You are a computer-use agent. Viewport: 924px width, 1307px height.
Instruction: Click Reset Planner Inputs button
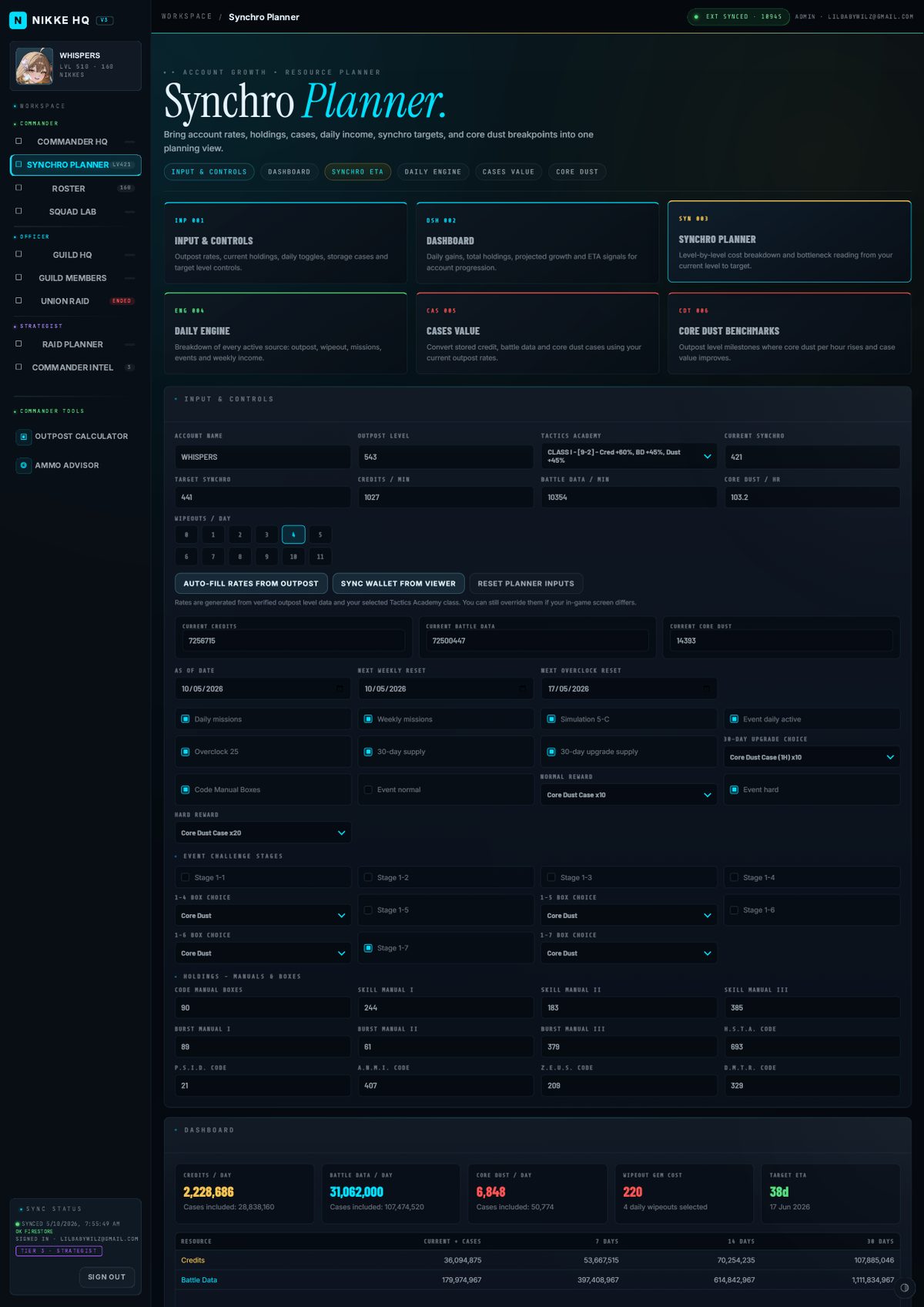(526, 583)
